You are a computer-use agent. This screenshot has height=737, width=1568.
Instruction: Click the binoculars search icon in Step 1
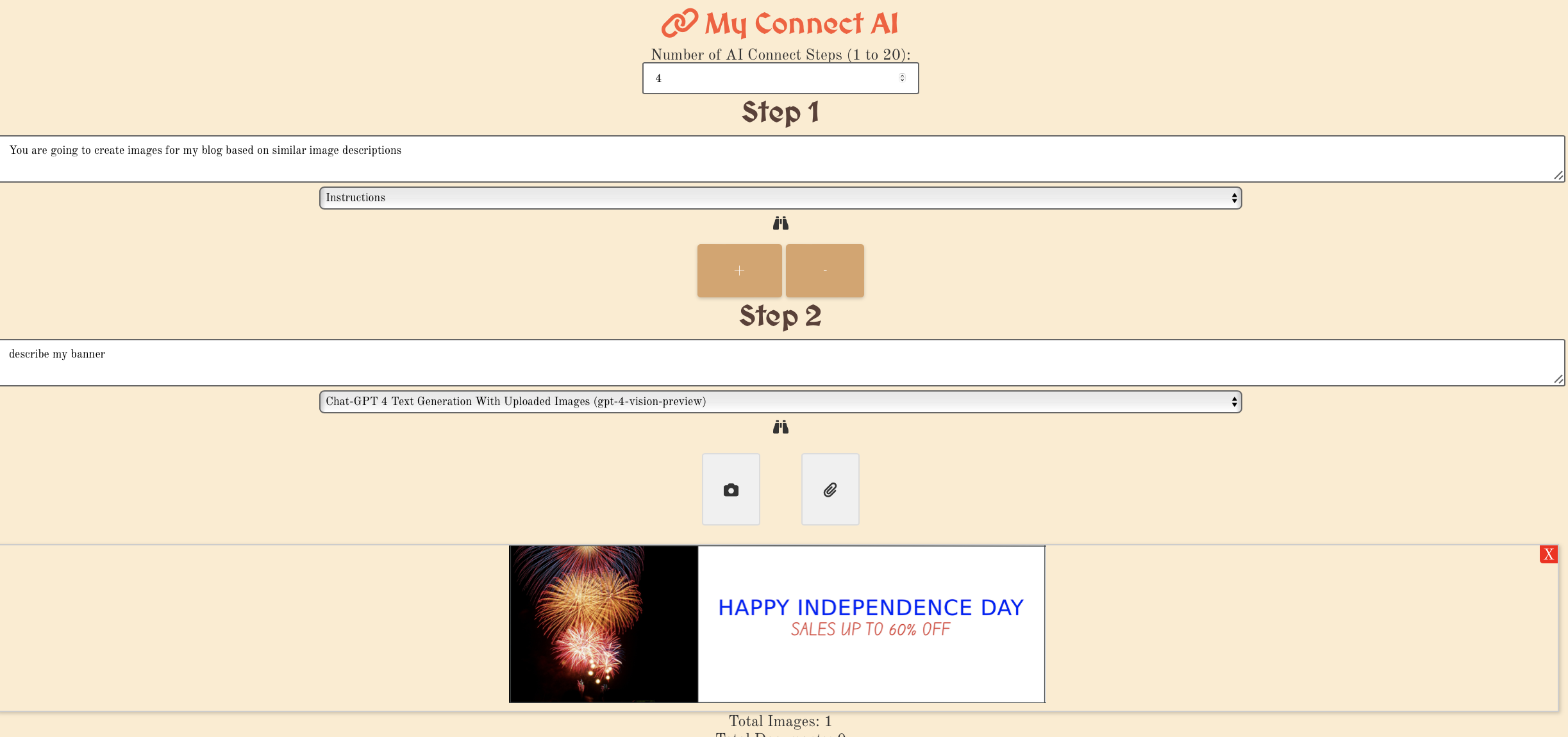click(x=780, y=223)
